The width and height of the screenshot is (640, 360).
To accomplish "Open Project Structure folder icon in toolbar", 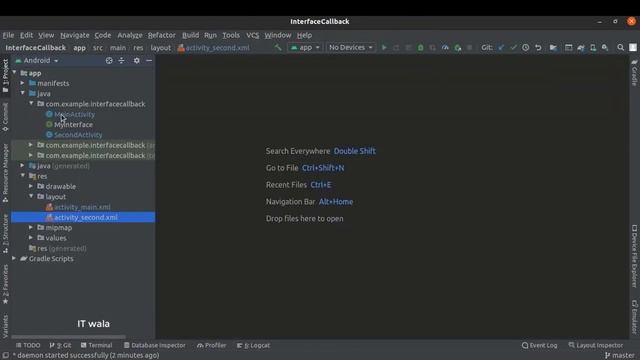I will pos(553,48).
